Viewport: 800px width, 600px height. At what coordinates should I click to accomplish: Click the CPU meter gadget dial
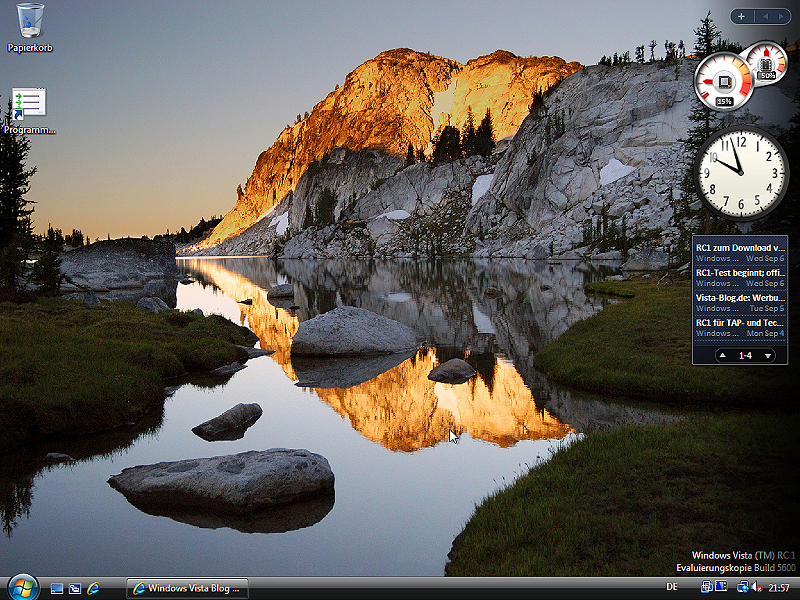pos(724,81)
